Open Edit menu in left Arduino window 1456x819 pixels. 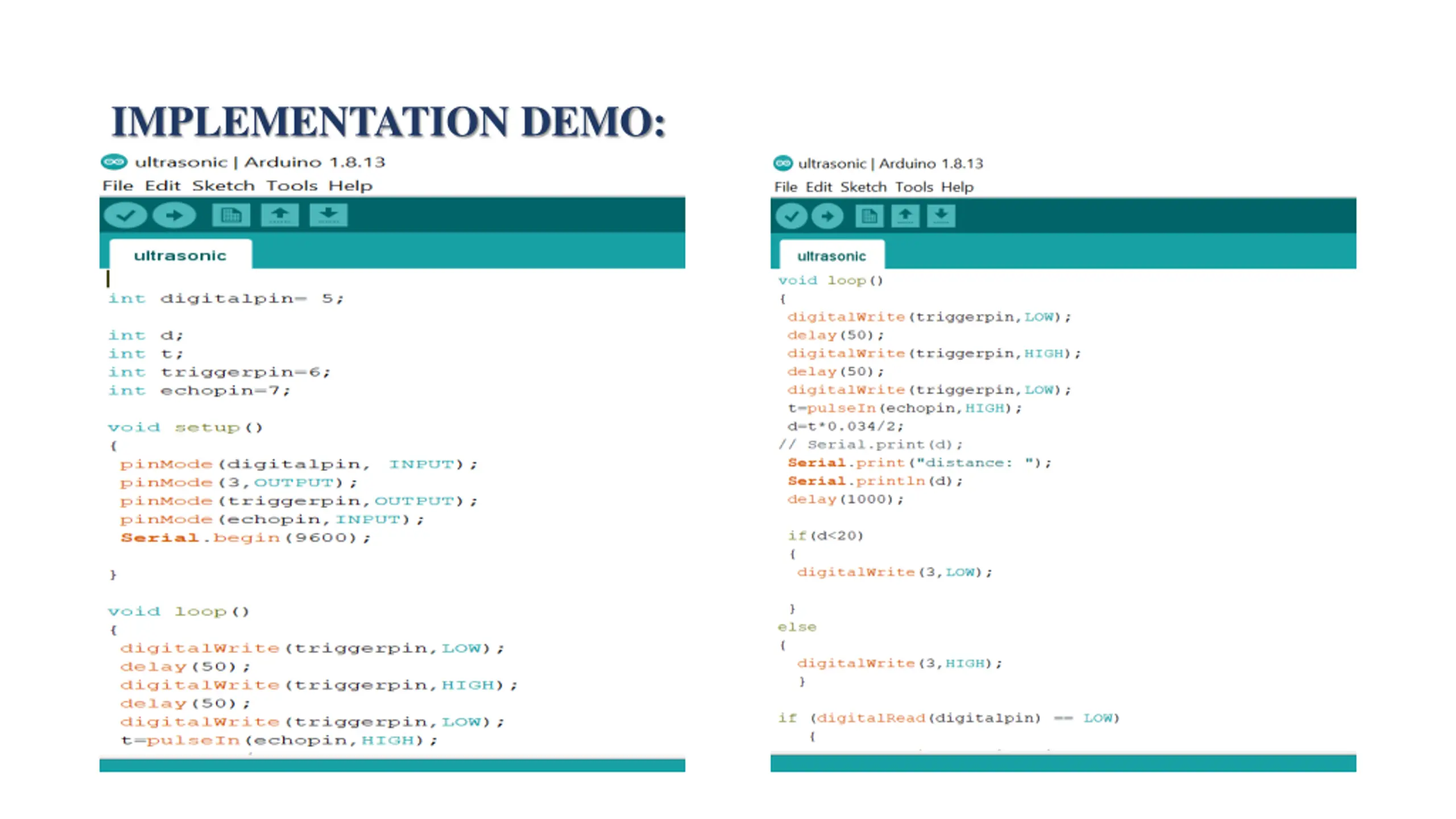pyautogui.click(x=162, y=186)
